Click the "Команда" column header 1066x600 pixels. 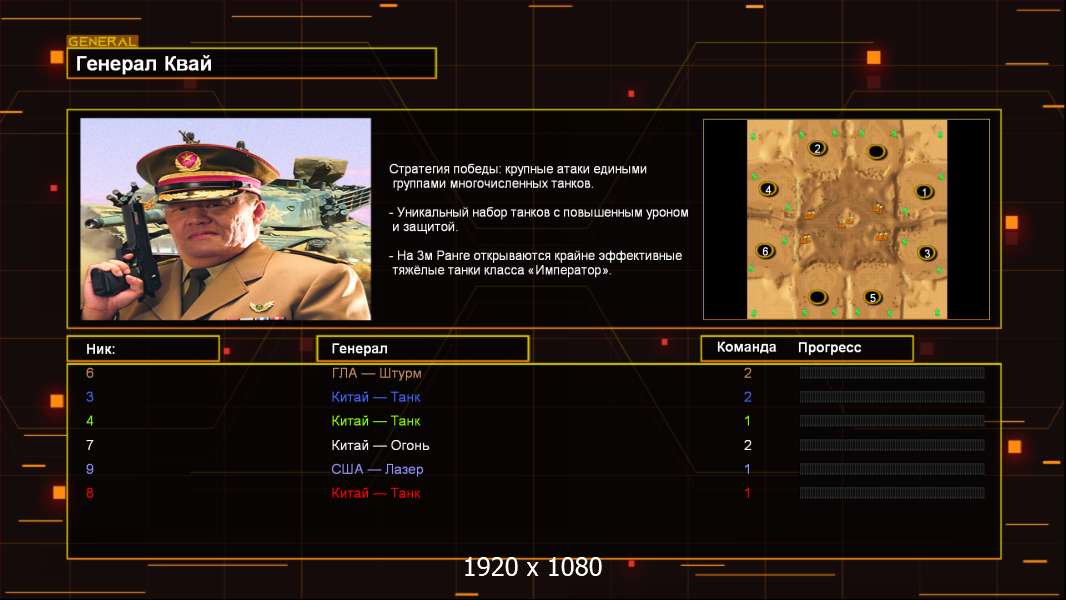point(746,347)
